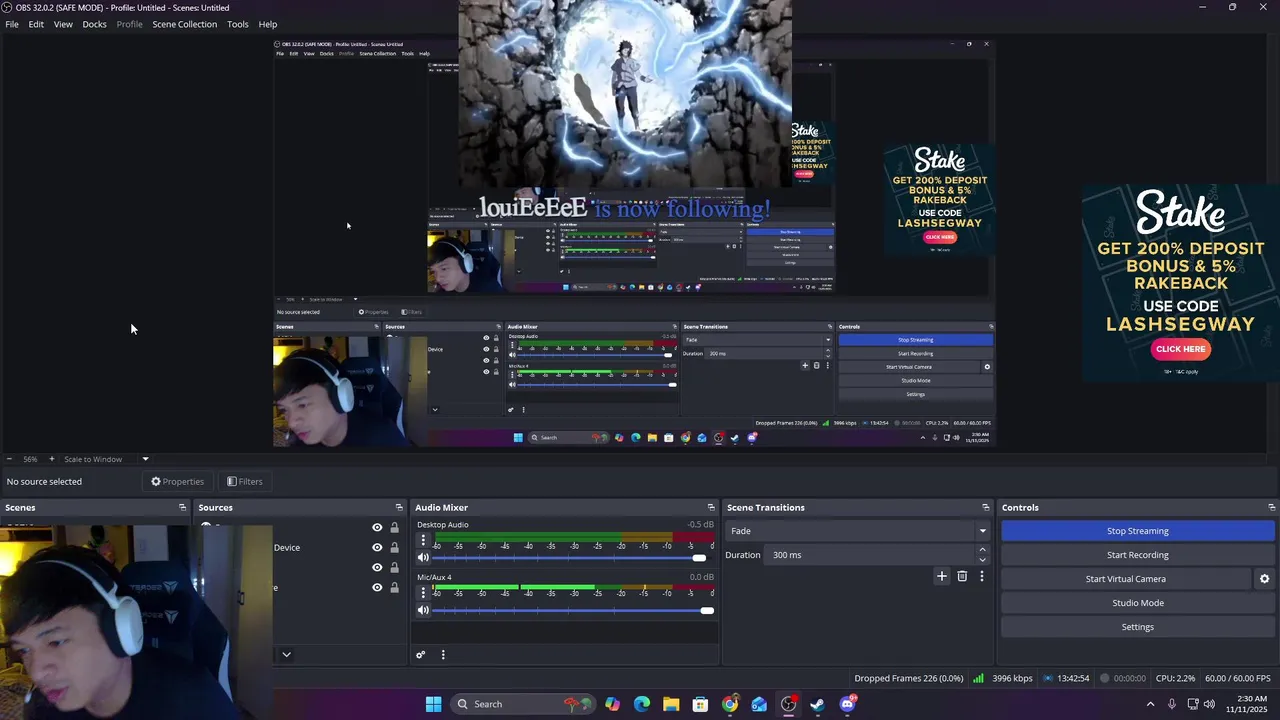
Task: Click Start Recording button
Action: pyautogui.click(x=1138, y=555)
